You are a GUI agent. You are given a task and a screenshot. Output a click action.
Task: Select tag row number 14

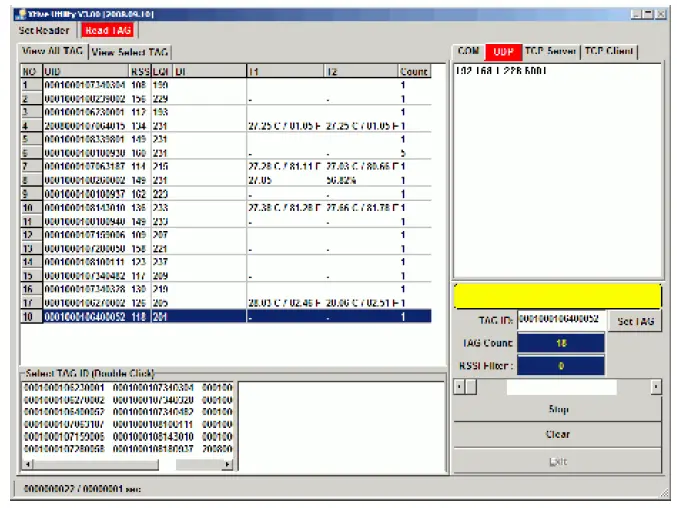click(x=226, y=262)
